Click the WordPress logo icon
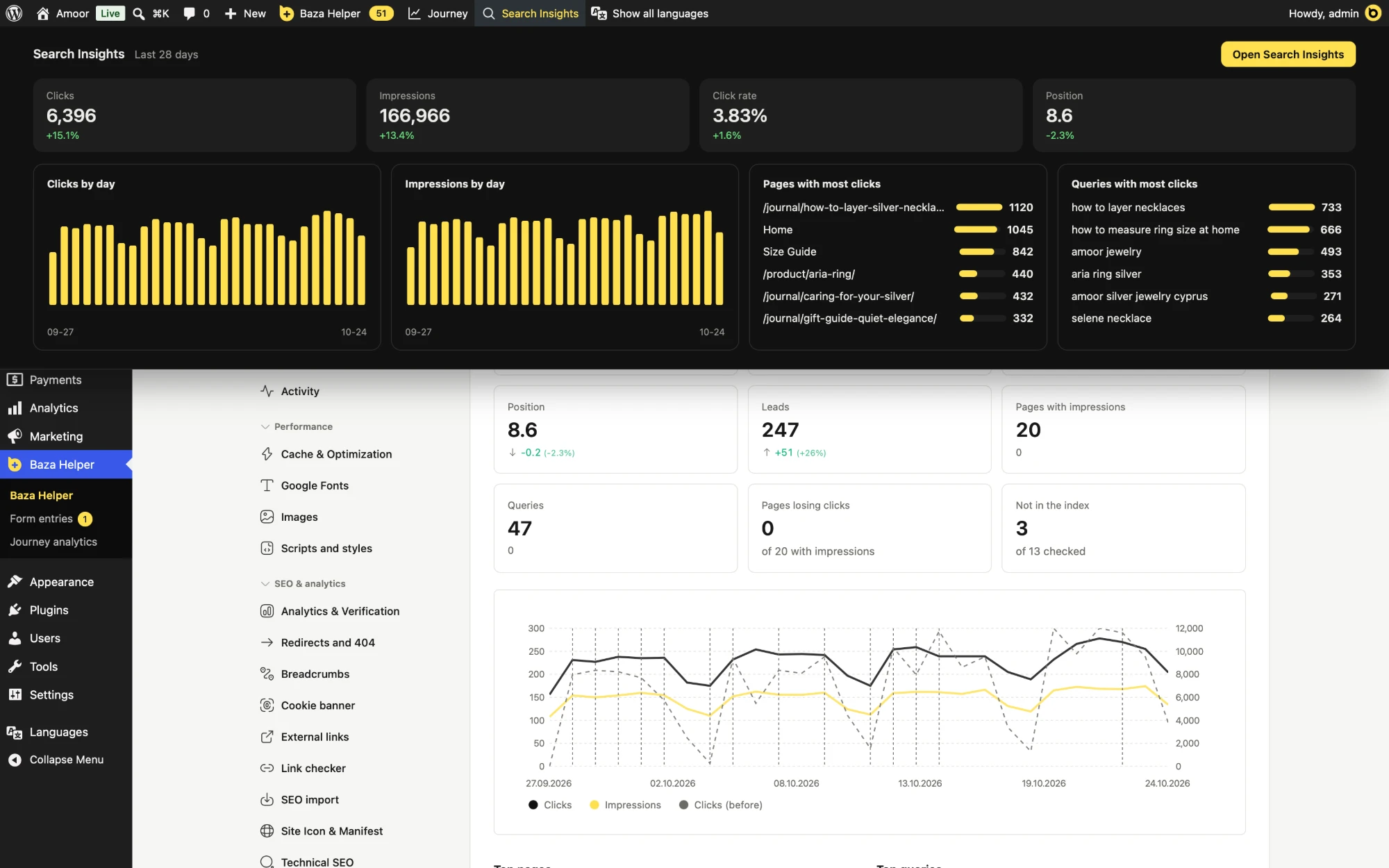 point(14,13)
